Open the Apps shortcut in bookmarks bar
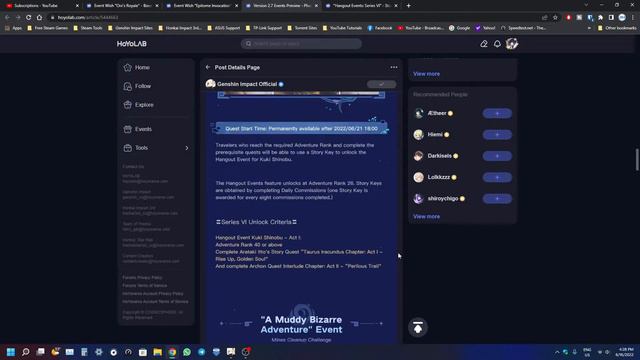This screenshot has width=640, height=360. pos(13,28)
